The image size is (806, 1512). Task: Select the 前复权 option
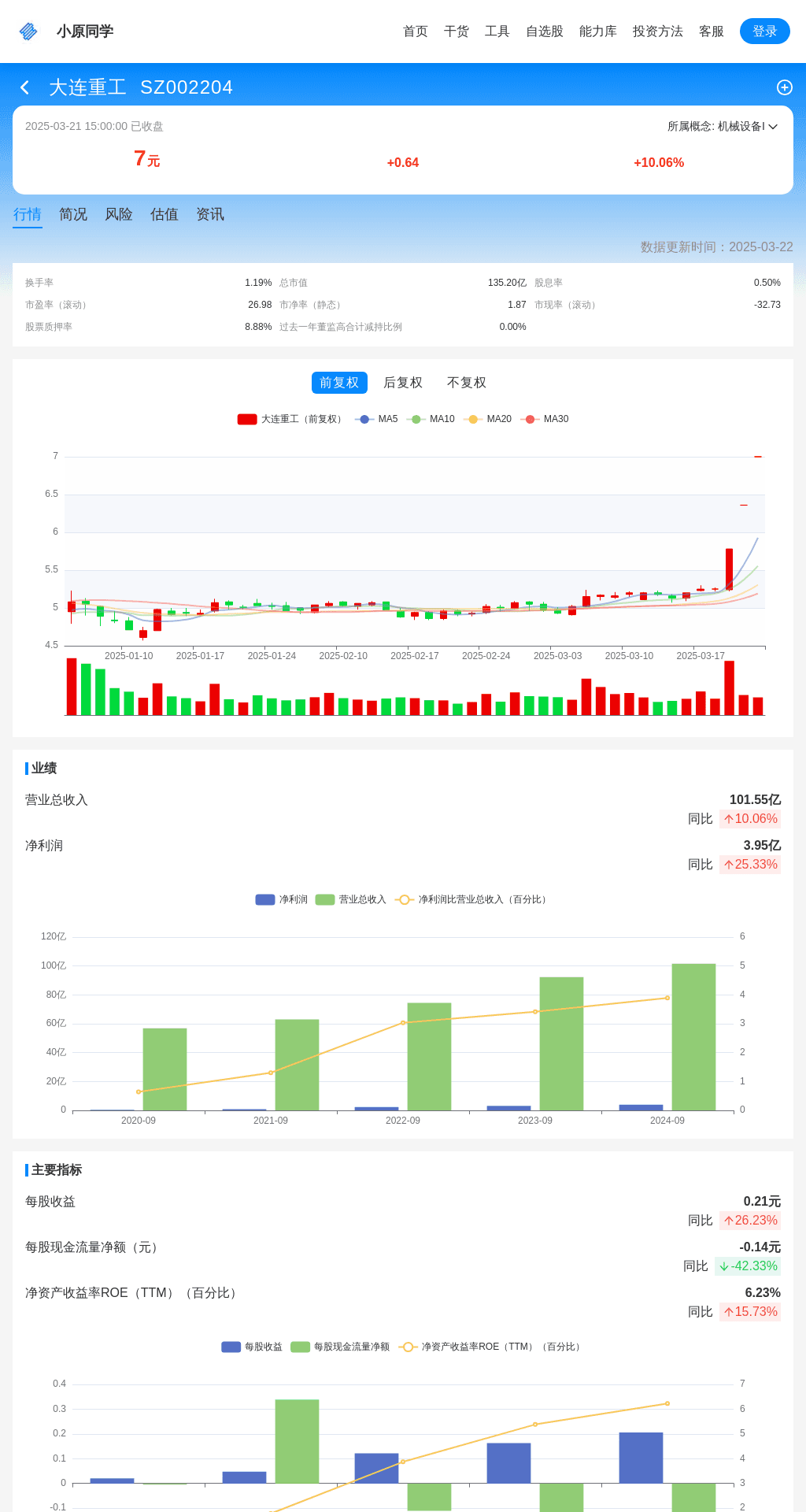339,383
